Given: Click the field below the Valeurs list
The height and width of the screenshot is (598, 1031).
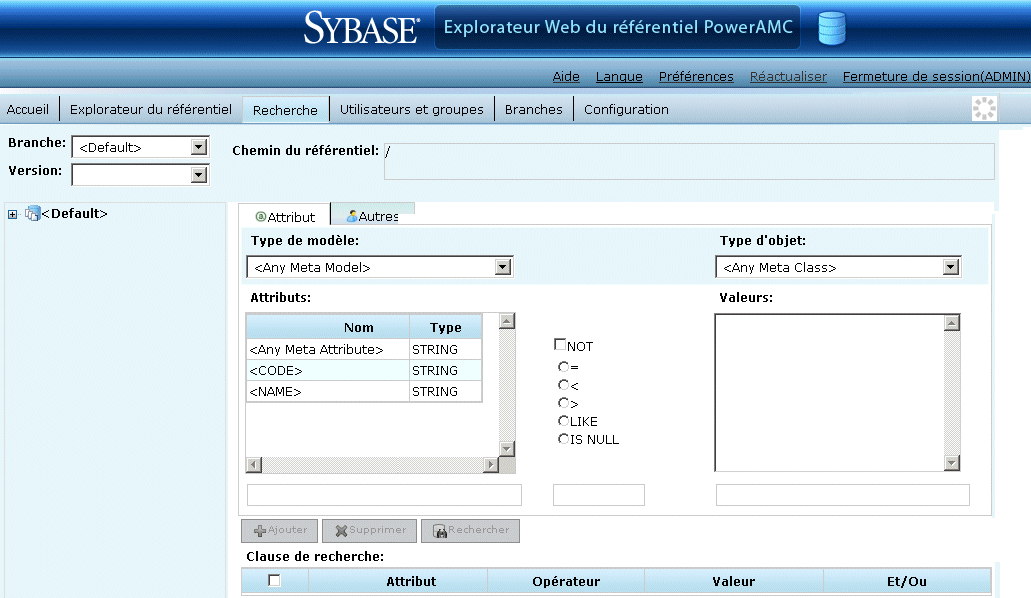Looking at the screenshot, I should (842, 495).
